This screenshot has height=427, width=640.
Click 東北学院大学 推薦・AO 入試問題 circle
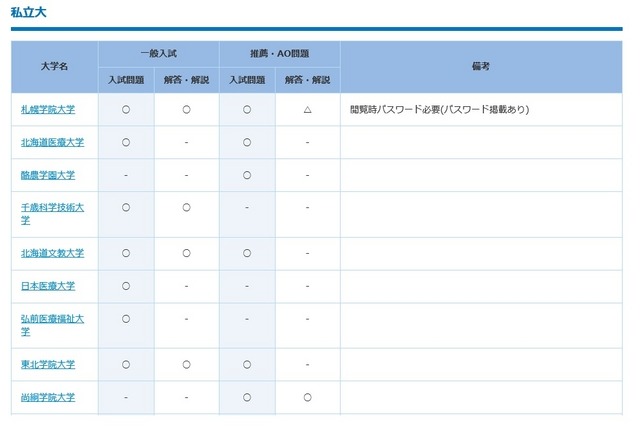coord(247,364)
